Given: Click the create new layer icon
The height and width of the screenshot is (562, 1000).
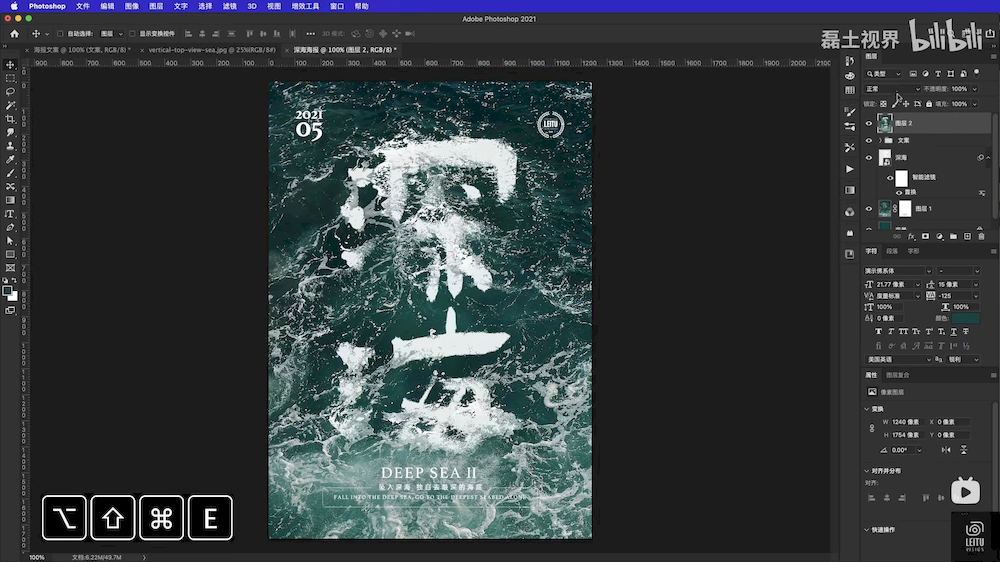Looking at the screenshot, I should 967,236.
